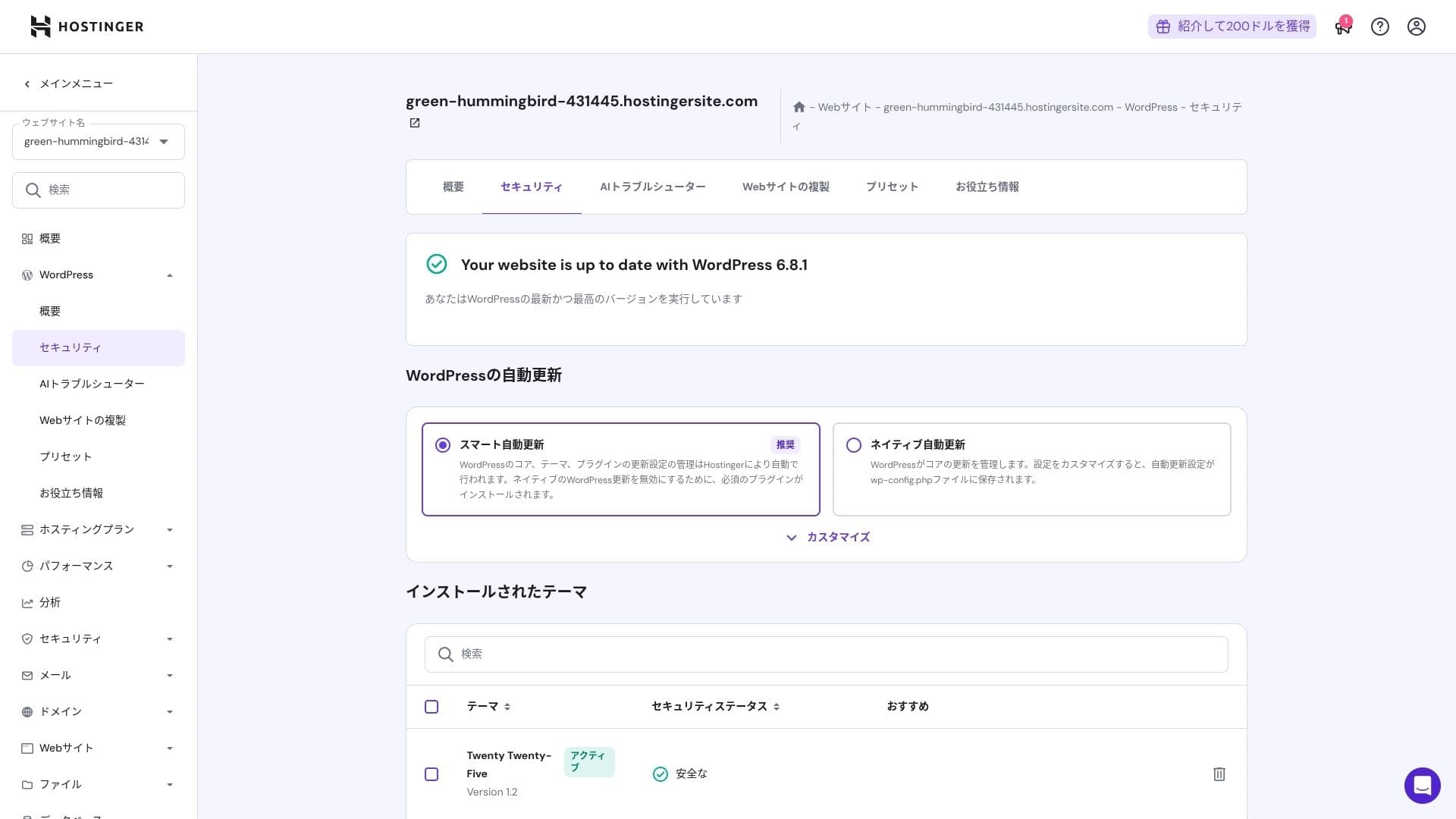1456x819 pixels.
Task: Click the sidebar search magnifier icon
Action: (x=33, y=190)
